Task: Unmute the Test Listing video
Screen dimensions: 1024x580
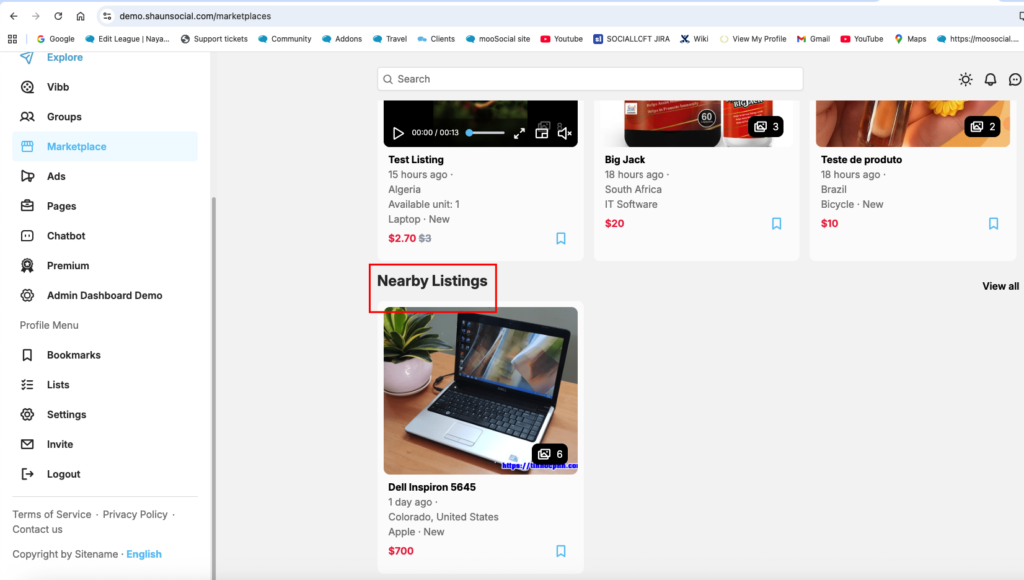Action: point(564,133)
